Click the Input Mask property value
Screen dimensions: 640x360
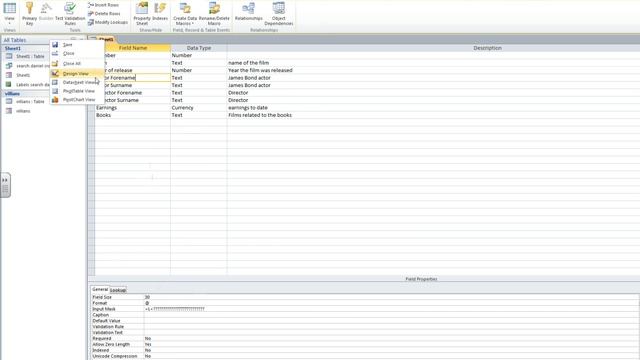coord(391,309)
